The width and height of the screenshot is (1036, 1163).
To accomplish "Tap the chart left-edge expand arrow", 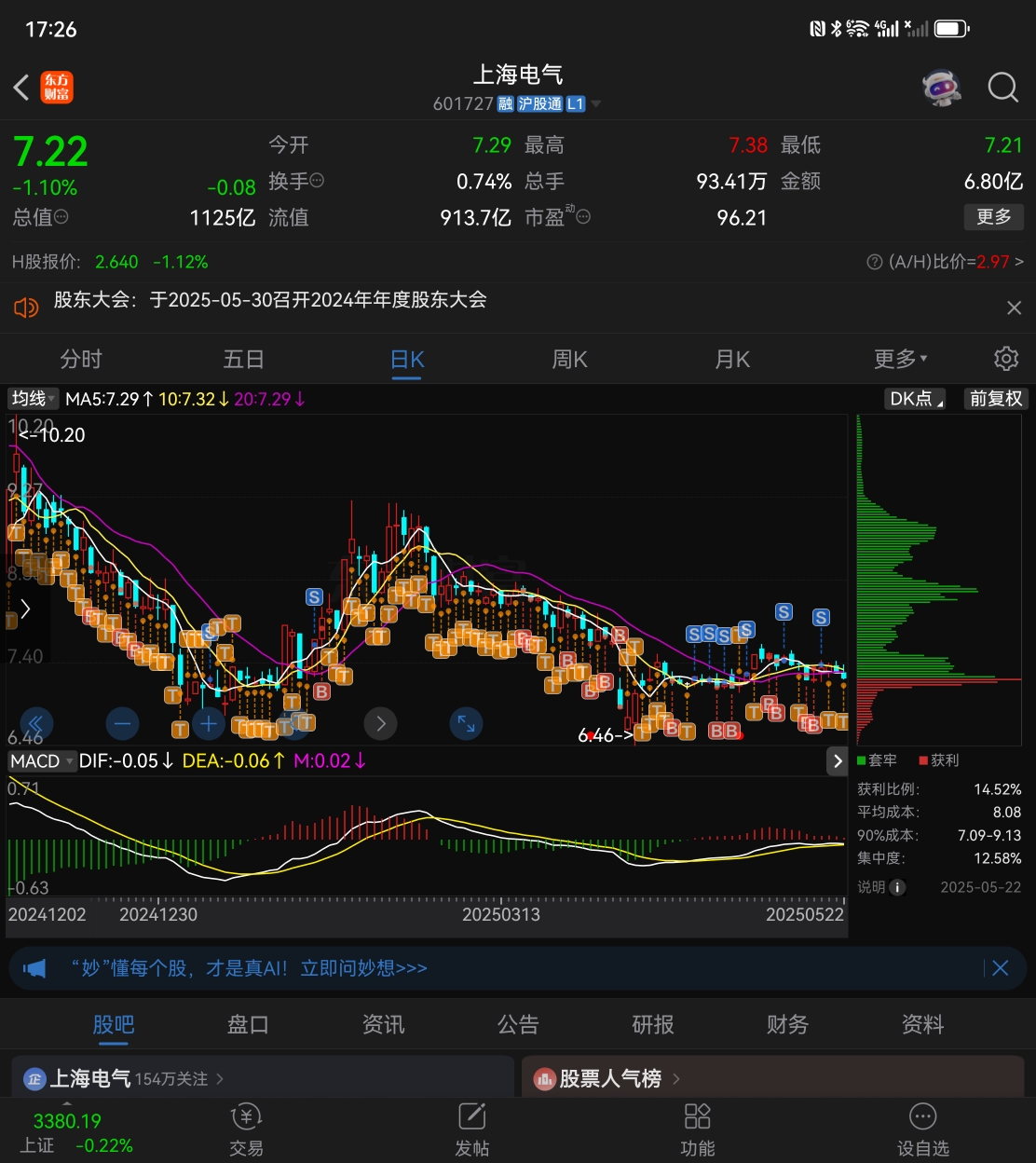I will (x=25, y=609).
